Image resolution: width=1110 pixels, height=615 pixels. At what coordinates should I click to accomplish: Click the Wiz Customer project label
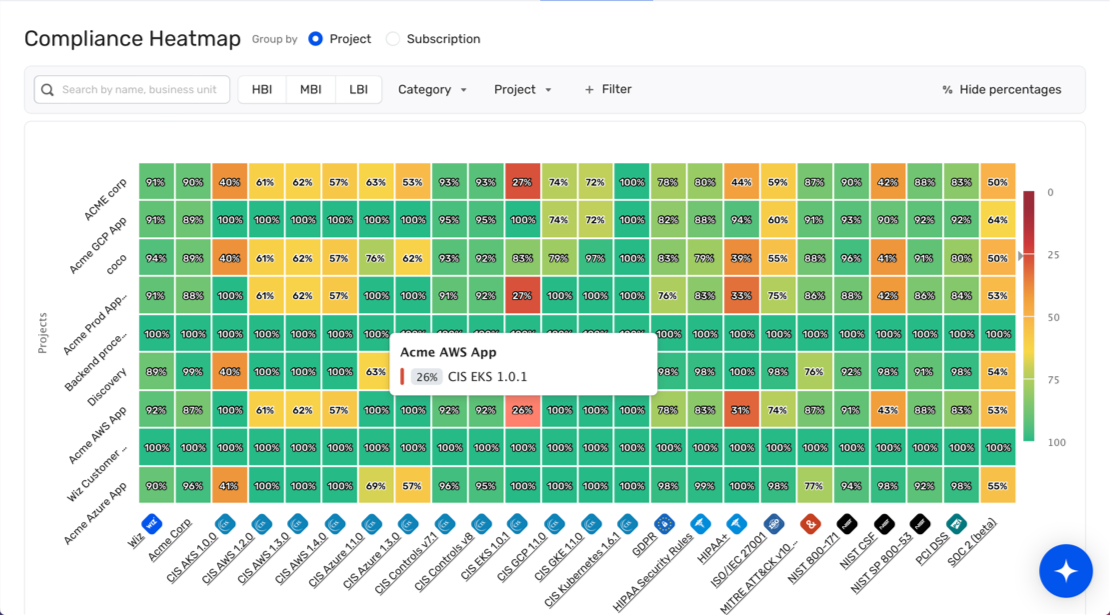97,473
